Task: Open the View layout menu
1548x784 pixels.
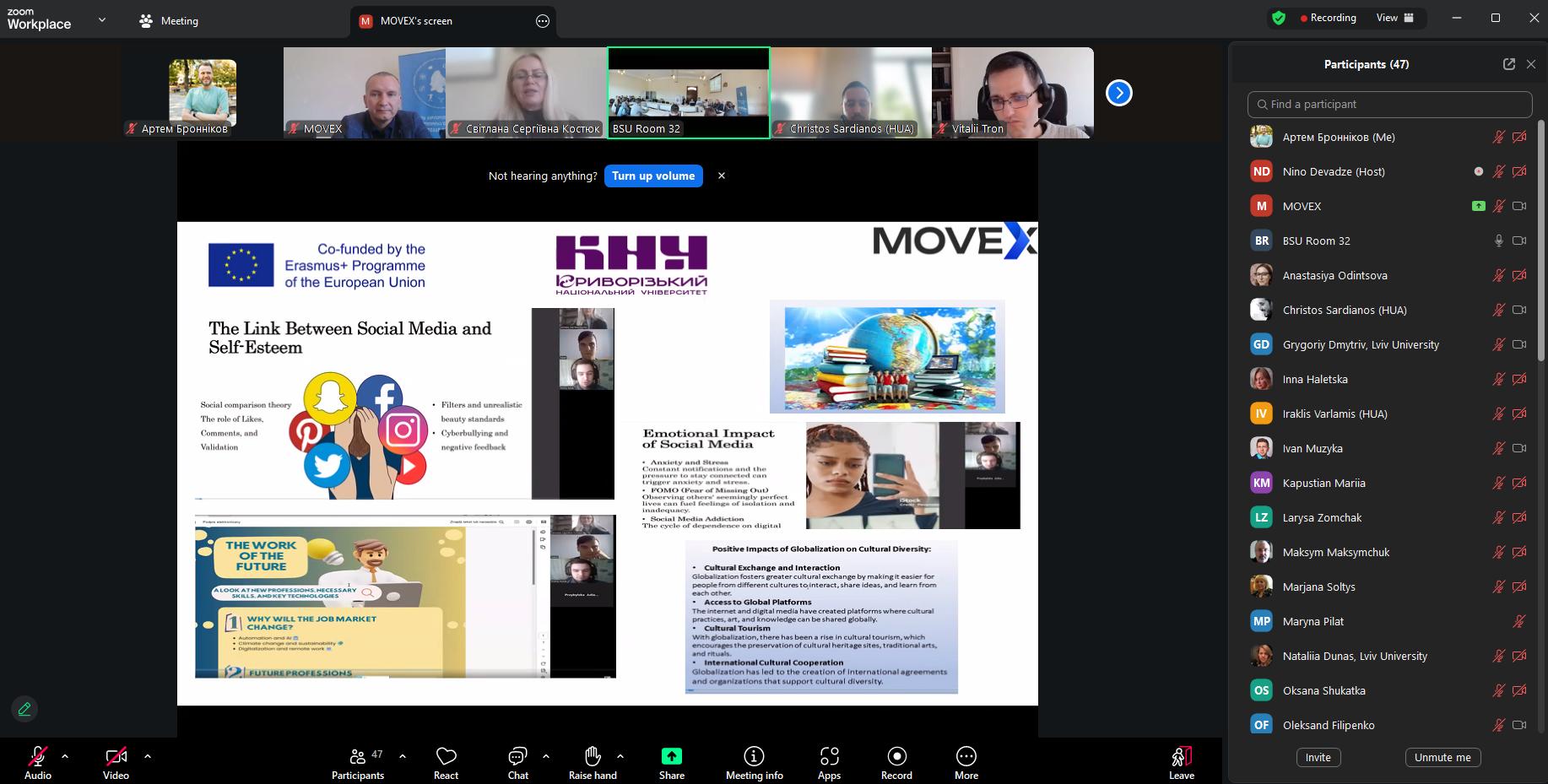Action: (1394, 18)
